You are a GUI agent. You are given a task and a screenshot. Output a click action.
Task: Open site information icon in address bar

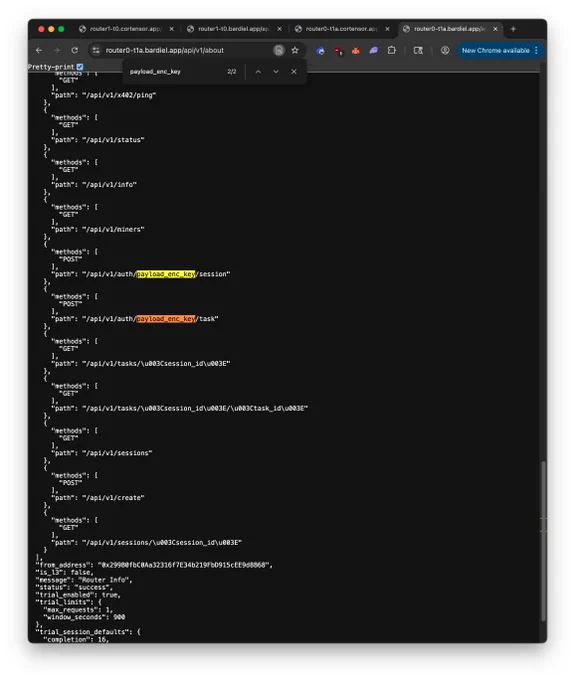(96, 50)
